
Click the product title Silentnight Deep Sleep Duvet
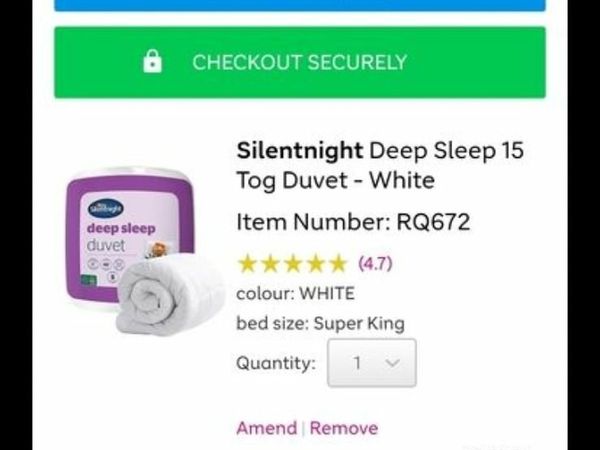point(380,165)
